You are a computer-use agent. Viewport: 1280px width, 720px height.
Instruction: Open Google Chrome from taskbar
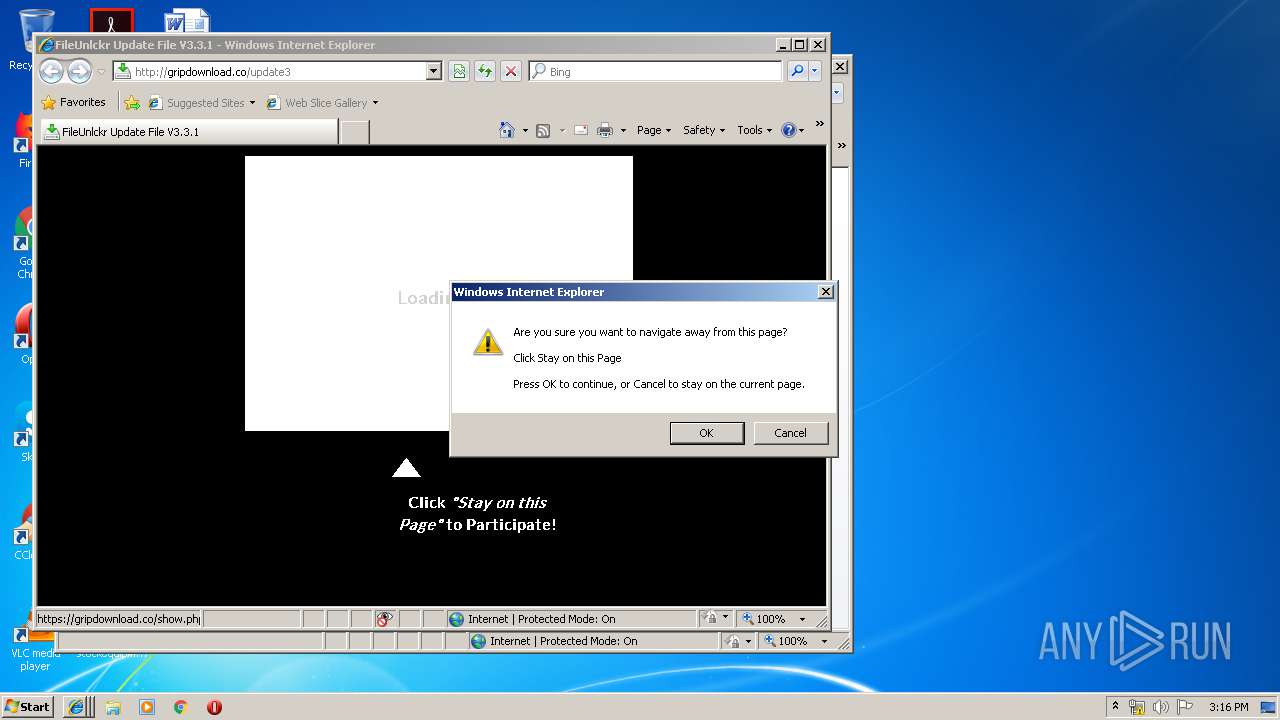tap(180, 706)
